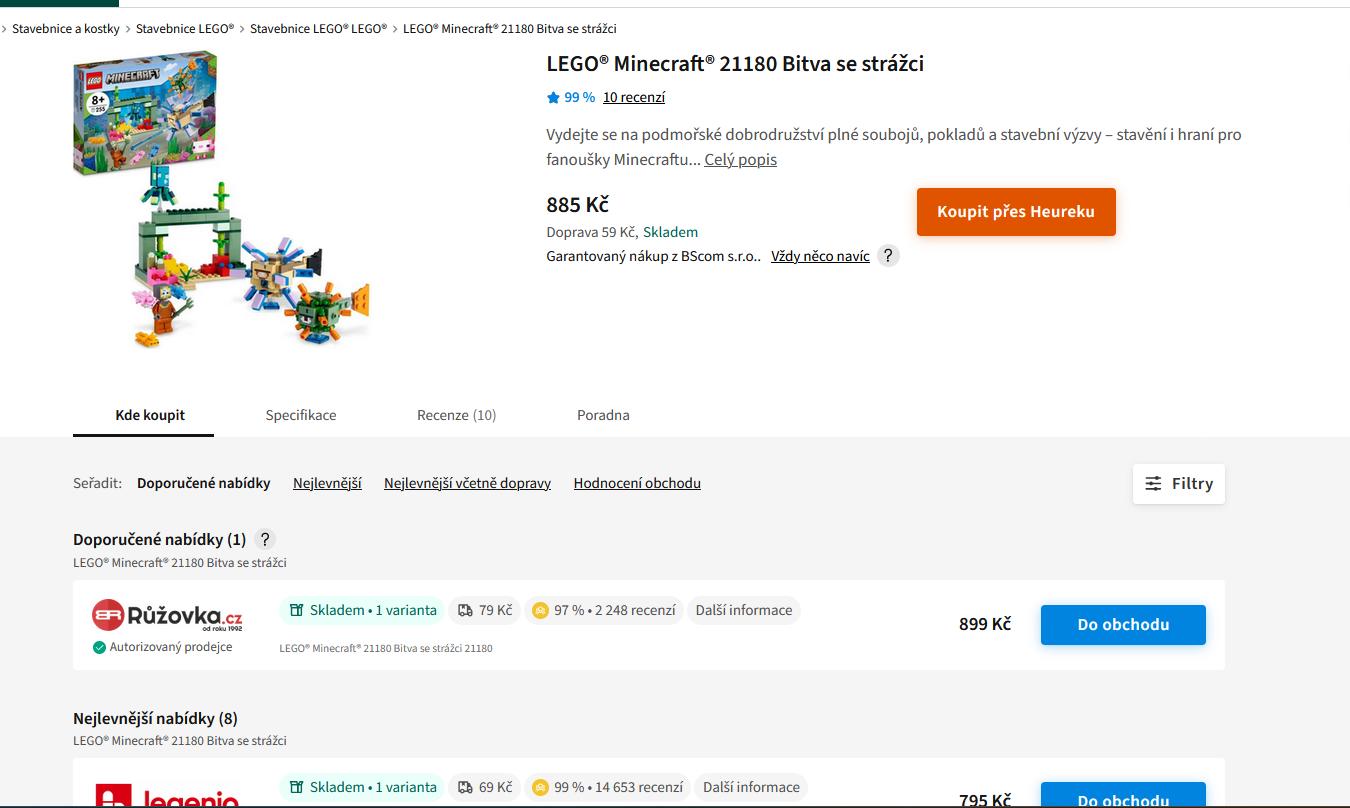Open the Recenze (10) tab
Viewport: 1350px width, 808px height.
pyautogui.click(x=456, y=415)
